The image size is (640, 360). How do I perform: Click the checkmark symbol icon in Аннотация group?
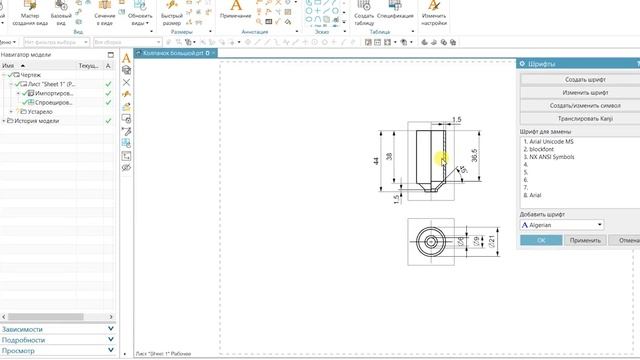pos(278,22)
